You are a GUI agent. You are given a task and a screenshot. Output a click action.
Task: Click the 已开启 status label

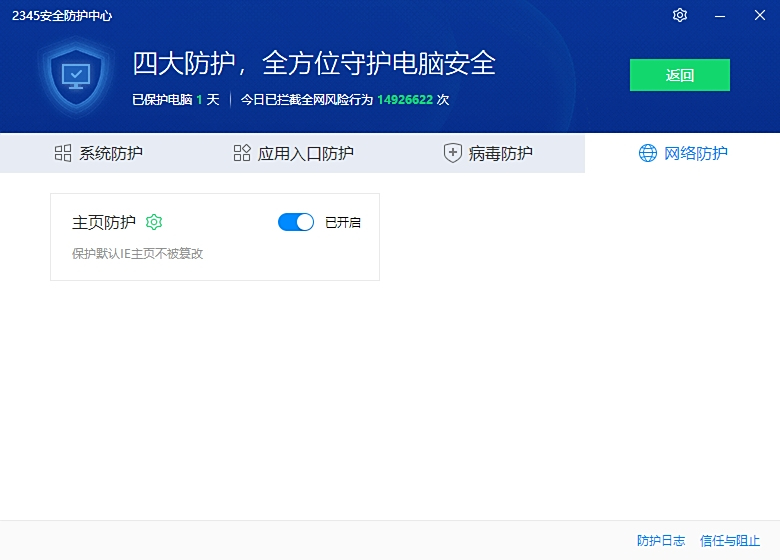[x=343, y=223]
